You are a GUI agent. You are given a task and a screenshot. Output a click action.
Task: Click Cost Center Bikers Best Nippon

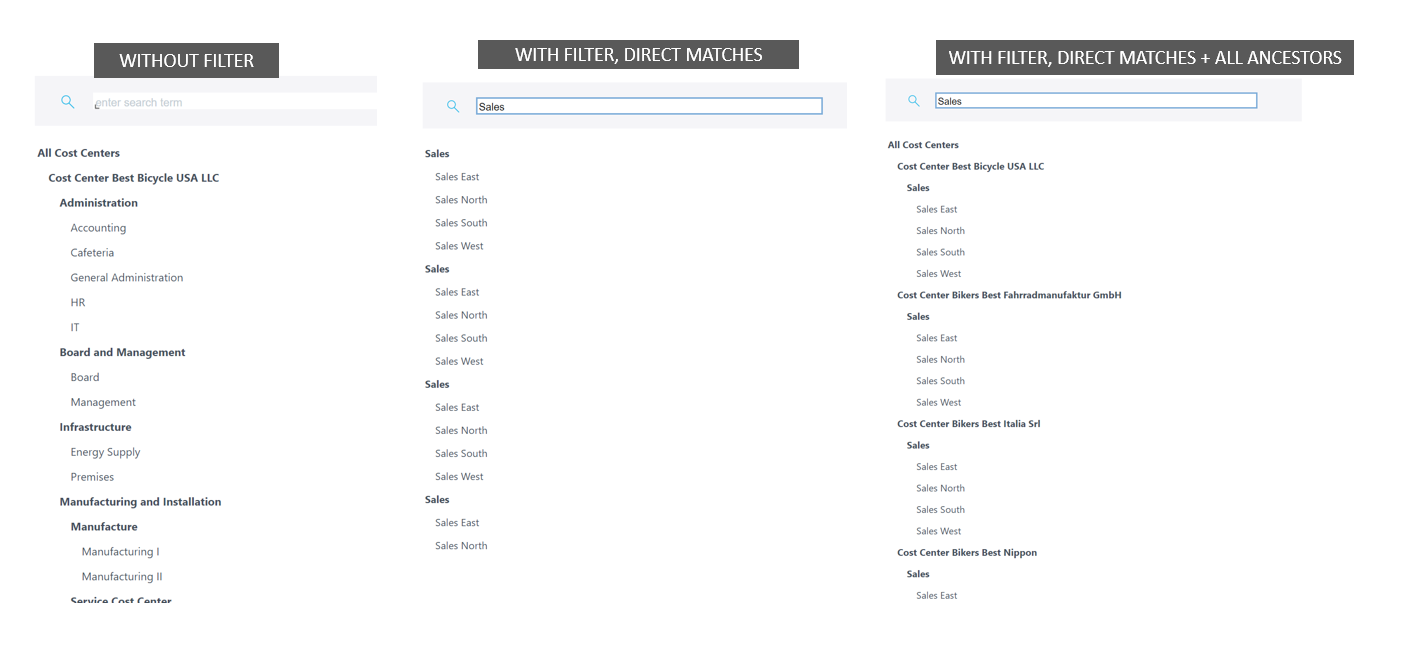click(x=966, y=553)
